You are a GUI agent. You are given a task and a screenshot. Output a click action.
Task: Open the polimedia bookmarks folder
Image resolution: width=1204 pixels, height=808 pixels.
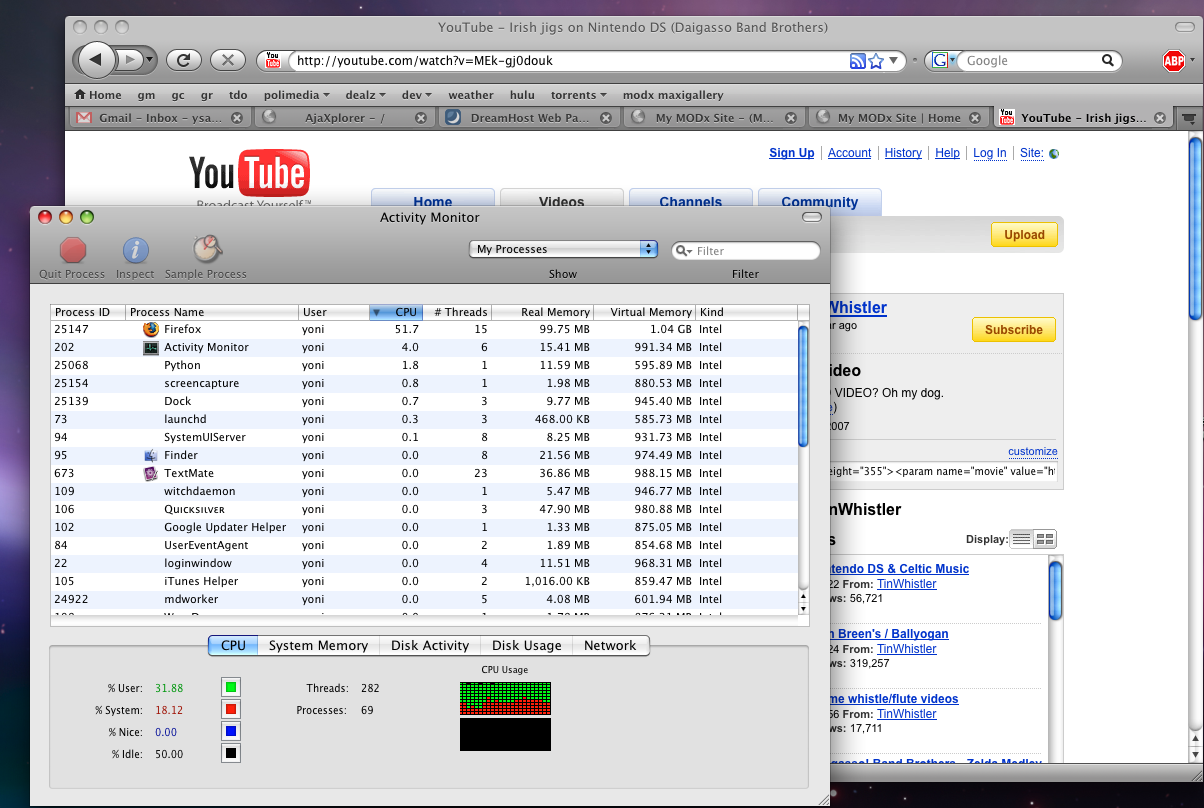pos(297,95)
